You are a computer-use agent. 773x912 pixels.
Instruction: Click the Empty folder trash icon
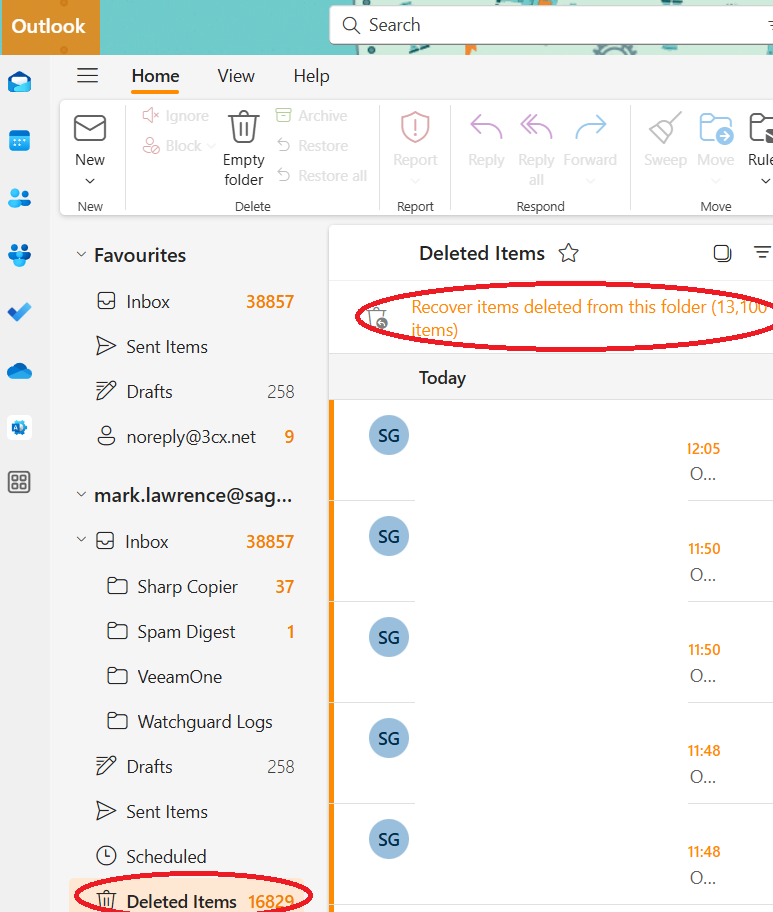pyautogui.click(x=243, y=127)
